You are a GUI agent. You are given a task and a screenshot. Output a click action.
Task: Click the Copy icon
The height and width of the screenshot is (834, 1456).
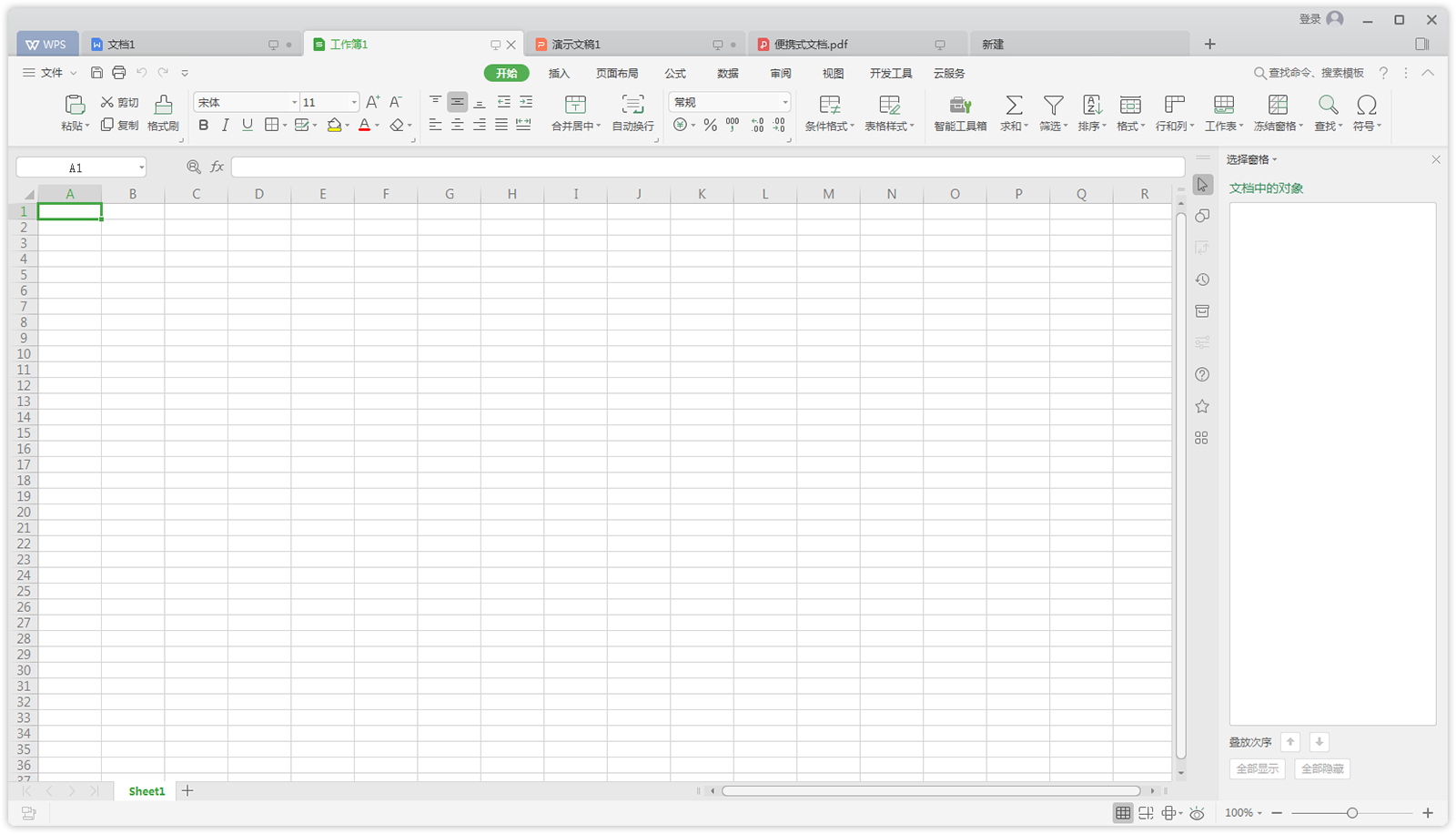[106, 125]
